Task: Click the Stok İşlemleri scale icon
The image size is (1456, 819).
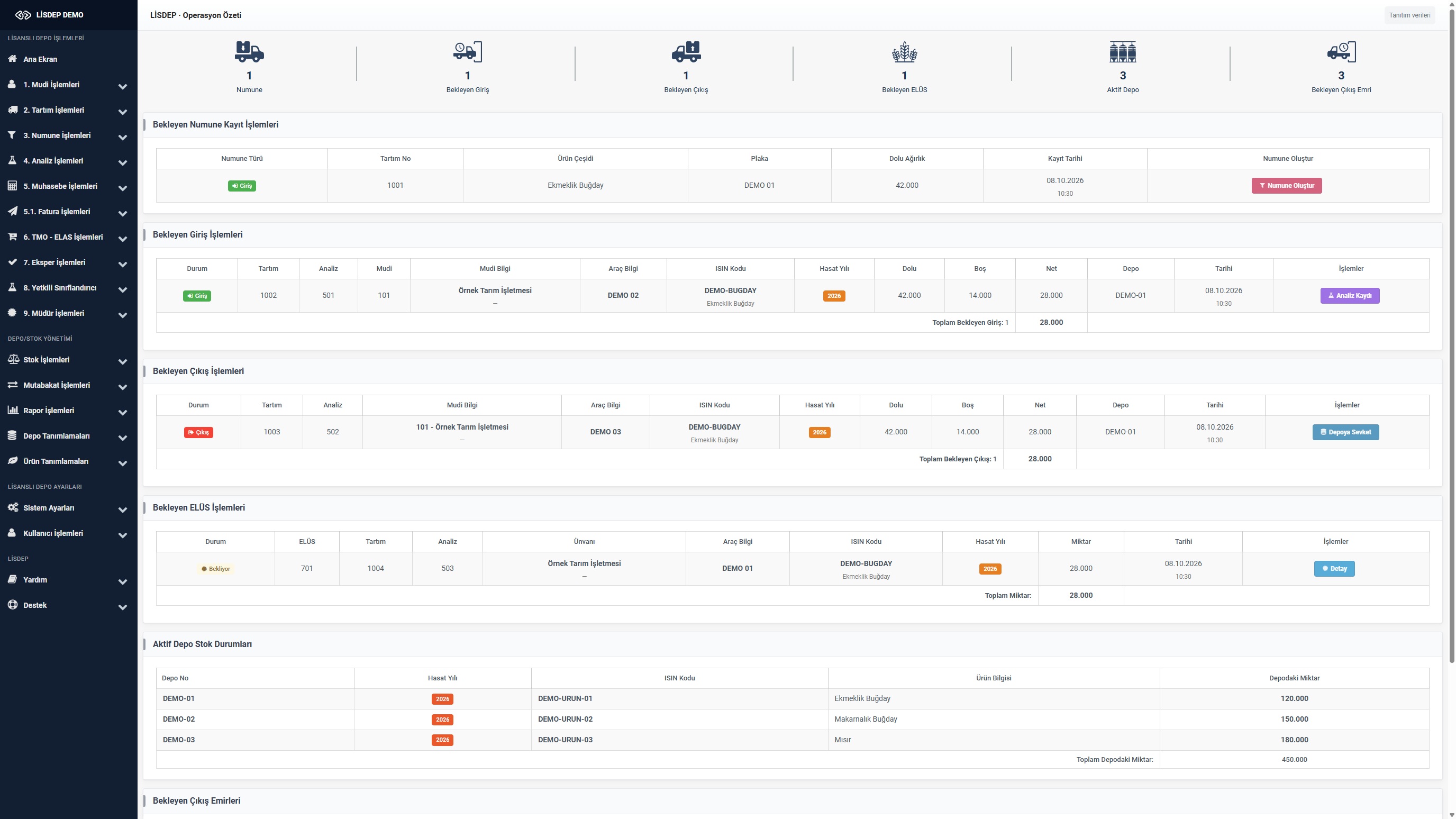Action: (14, 359)
